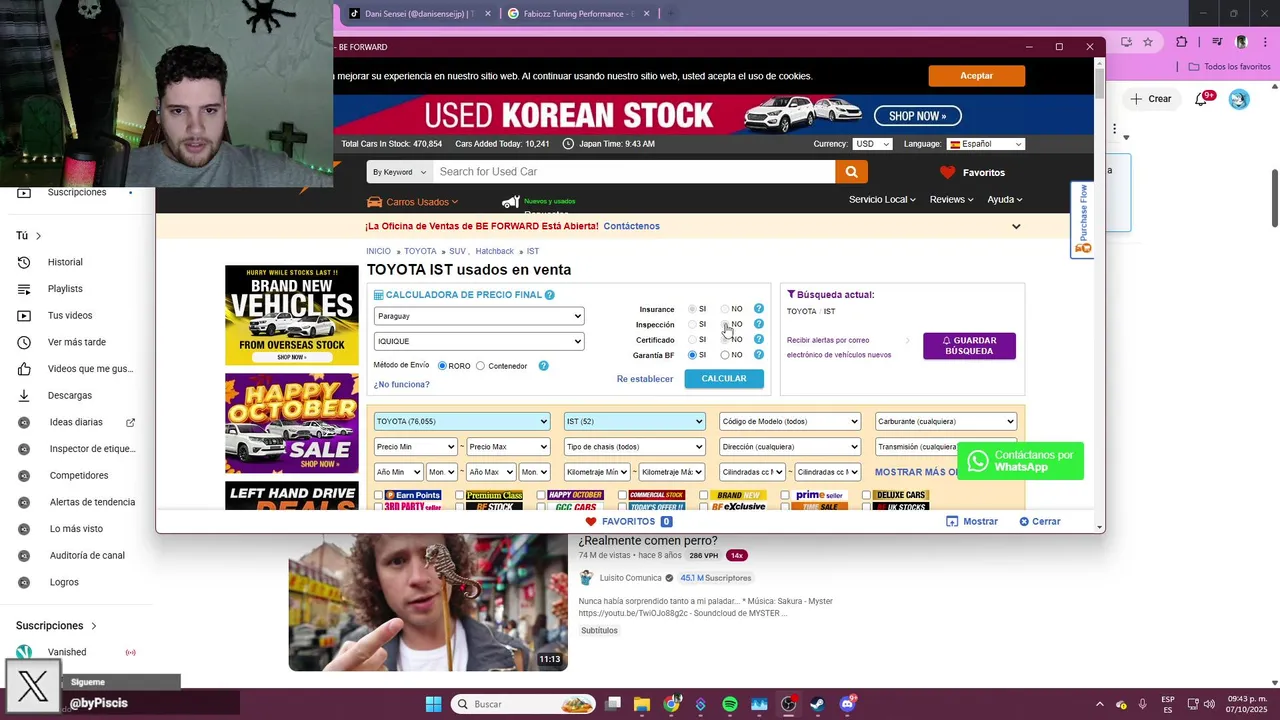Select Garantía BF NO radio button
The image size is (1280, 720).
point(725,355)
